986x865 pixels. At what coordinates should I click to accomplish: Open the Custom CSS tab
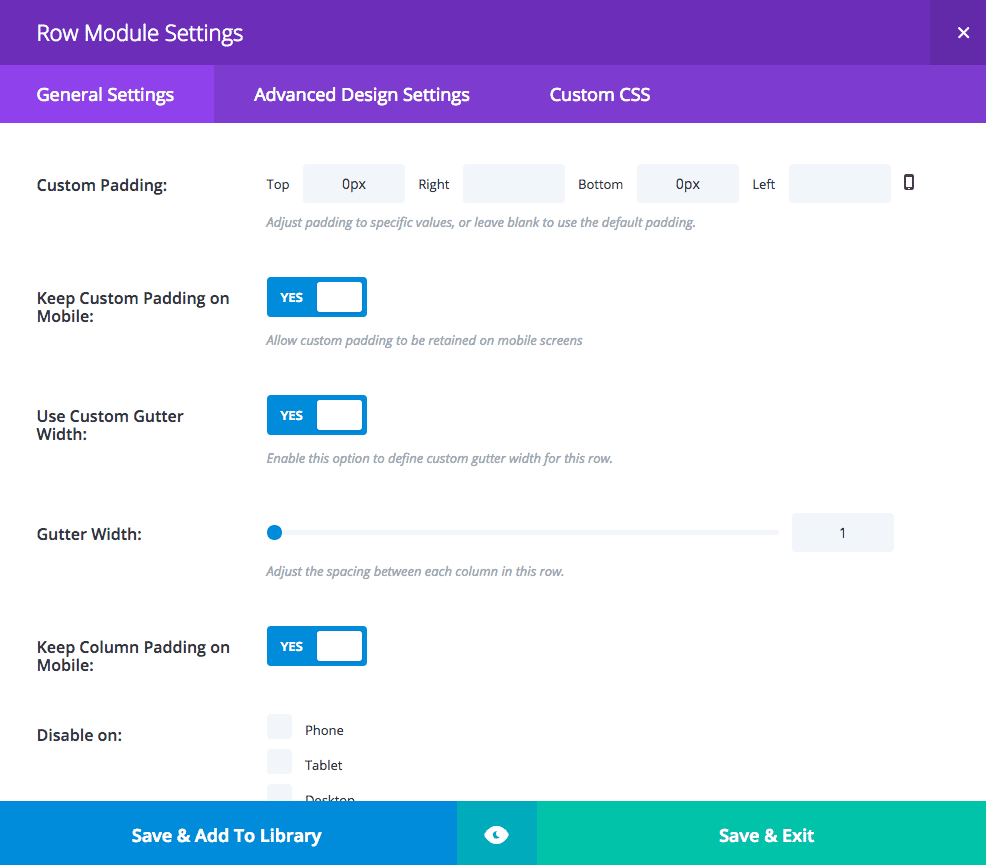pos(600,95)
